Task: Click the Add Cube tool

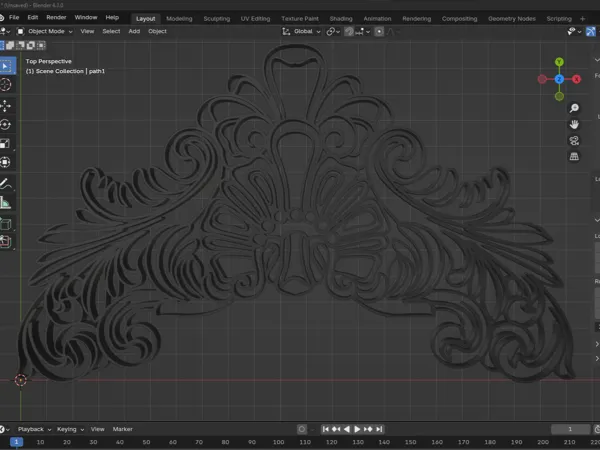Action: [x=6, y=223]
